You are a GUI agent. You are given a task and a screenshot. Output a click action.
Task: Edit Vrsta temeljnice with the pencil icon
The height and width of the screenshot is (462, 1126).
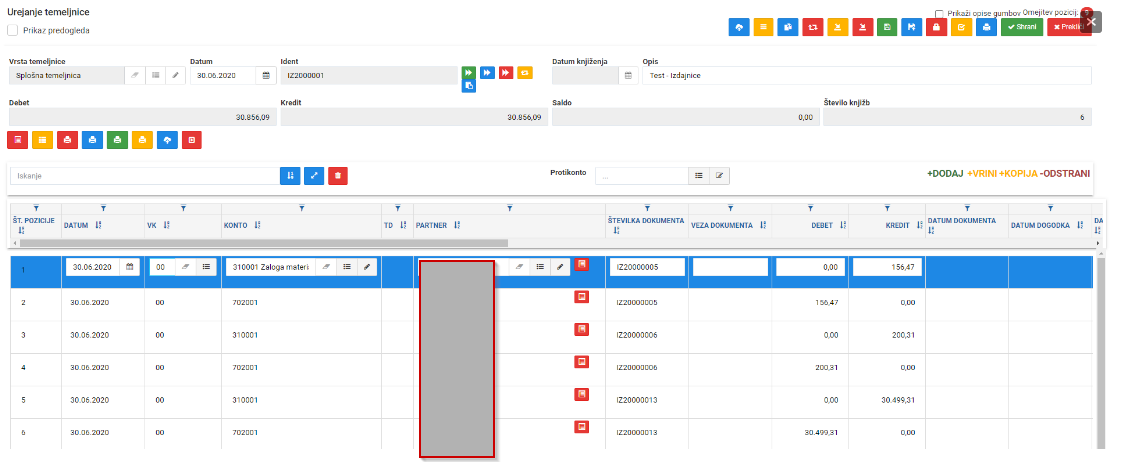click(x=175, y=75)
